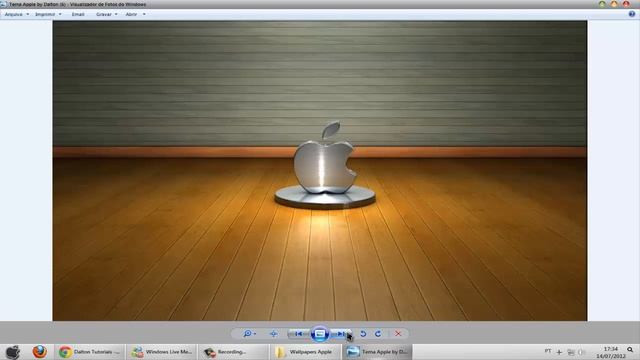640x360 pixels.
Task: Delete the photo with the red X
Action: 398,333
